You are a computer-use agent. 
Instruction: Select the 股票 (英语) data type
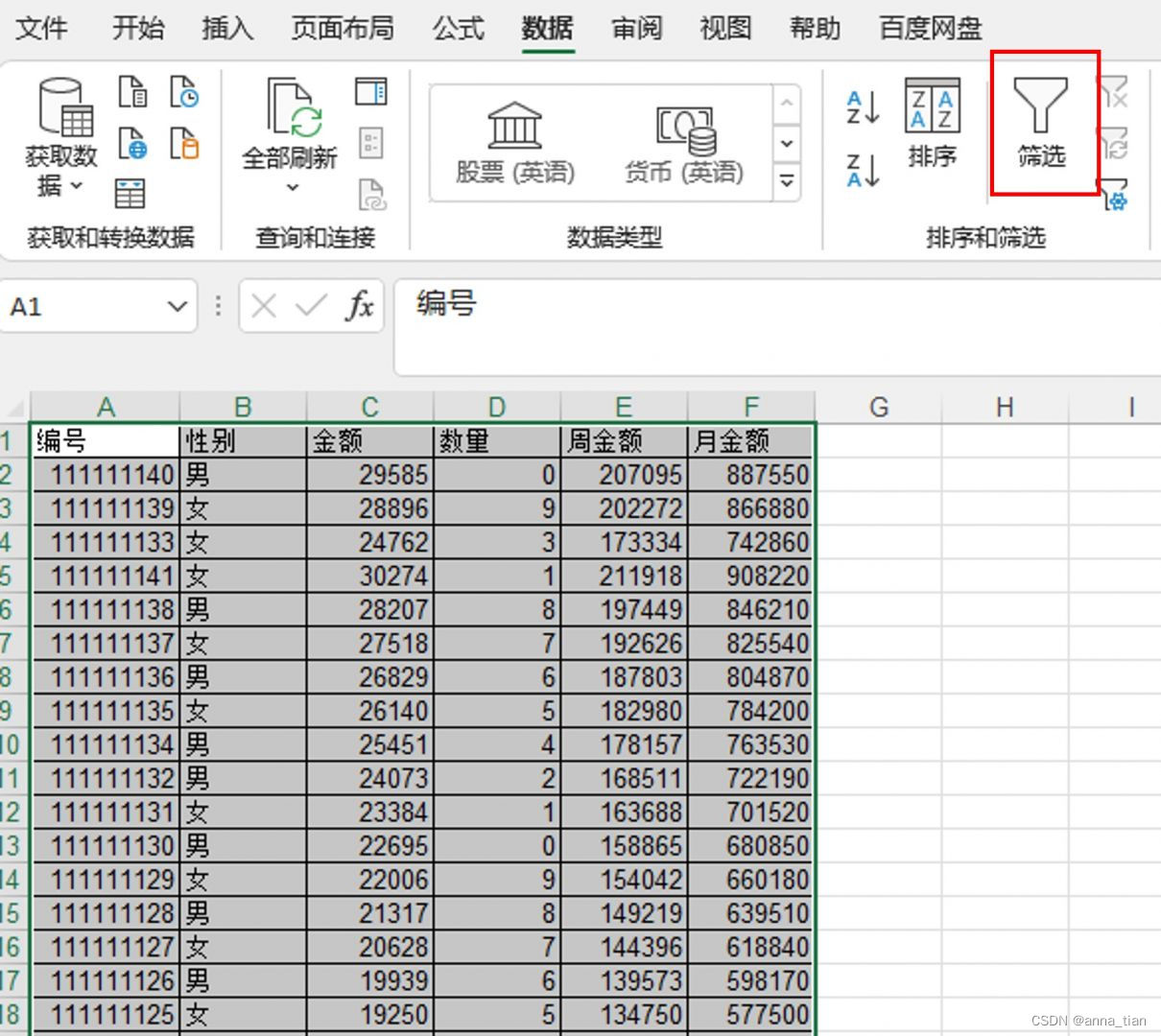[515, 143]
